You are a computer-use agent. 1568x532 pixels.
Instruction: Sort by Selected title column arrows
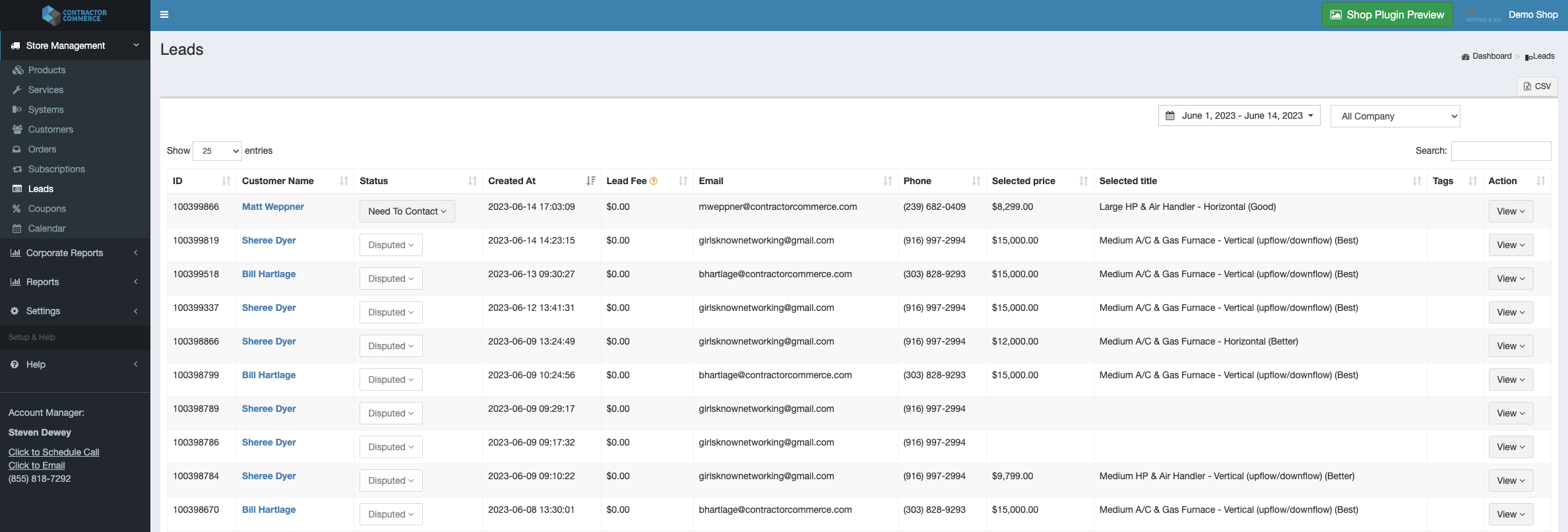(x=1417, y=181)
